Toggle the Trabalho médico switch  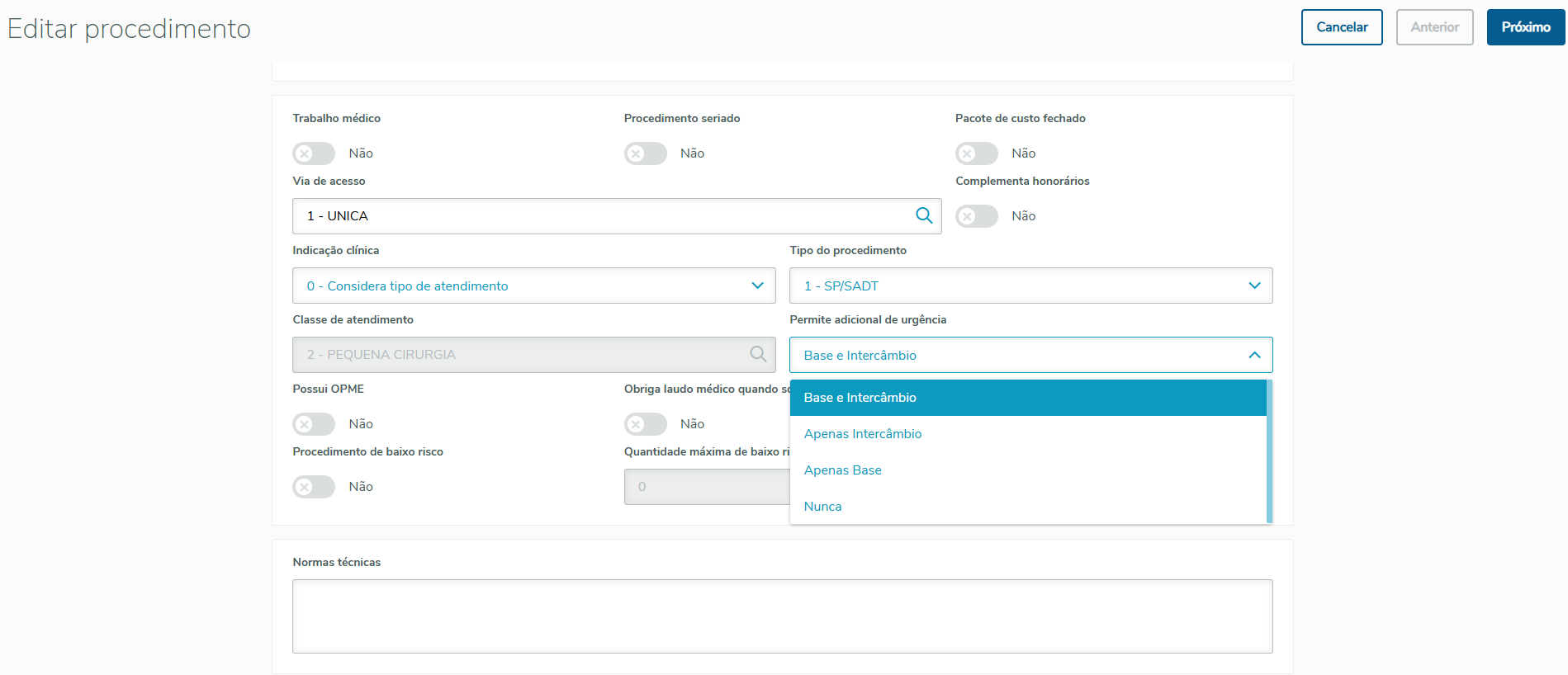[x=314, y=153]
